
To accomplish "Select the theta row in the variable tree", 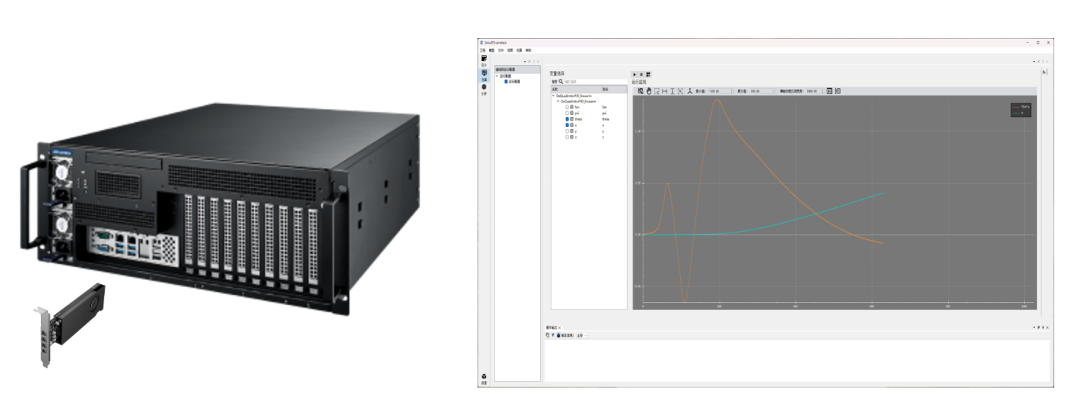I will point(589,119).
